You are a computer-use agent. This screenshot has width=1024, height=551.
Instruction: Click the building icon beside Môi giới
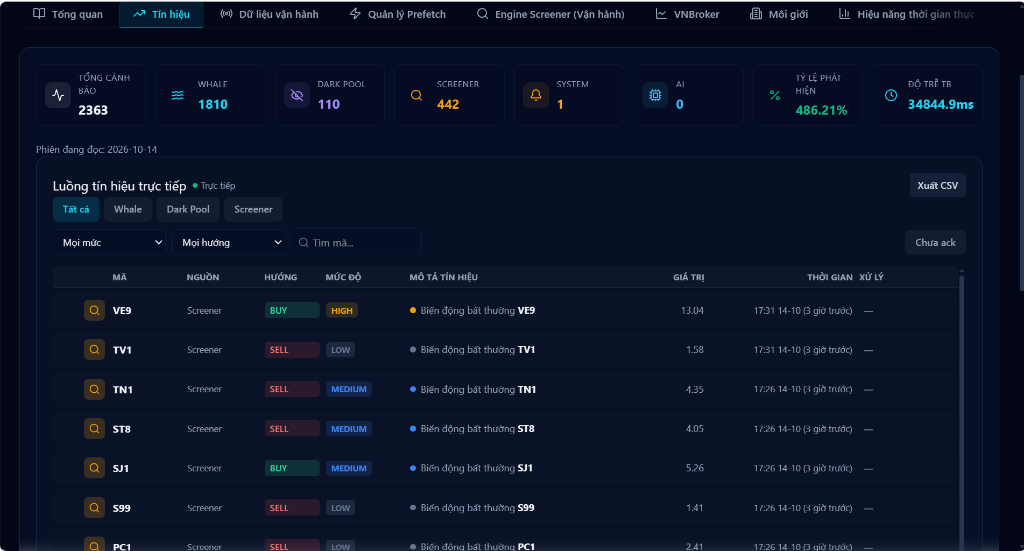[756, 14]
